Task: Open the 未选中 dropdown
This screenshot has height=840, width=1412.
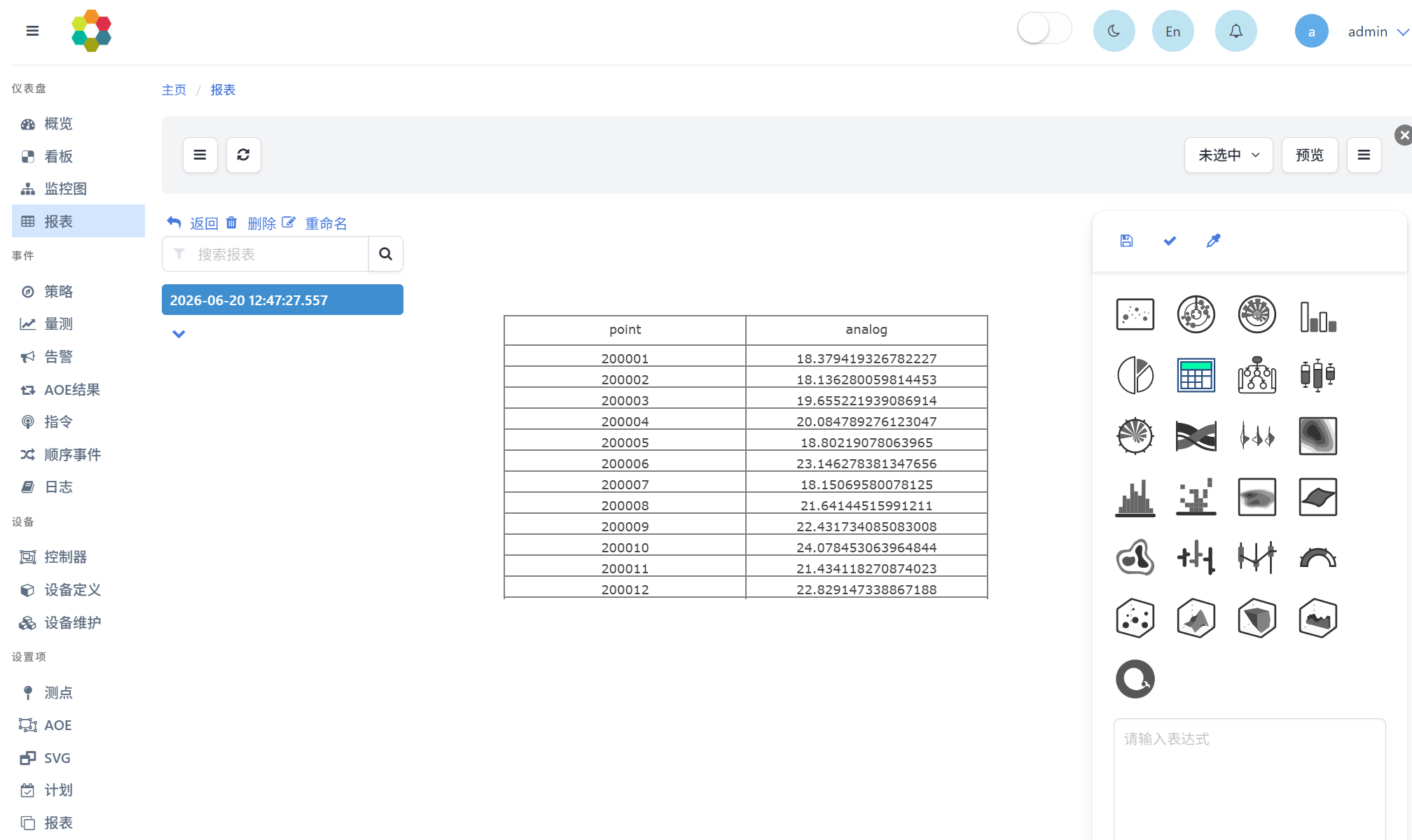Action: pos(1228,155)
